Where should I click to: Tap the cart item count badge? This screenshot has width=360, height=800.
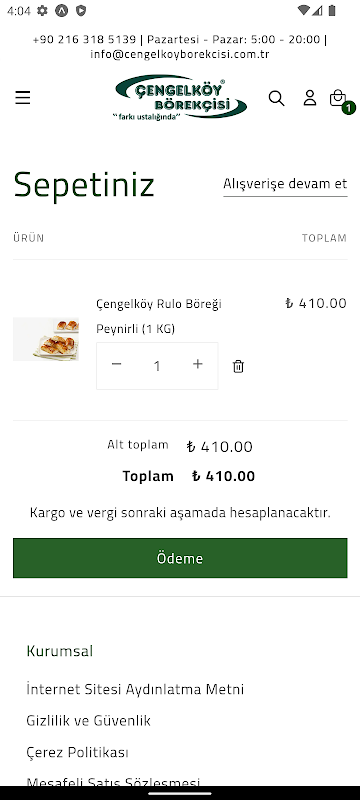tap(349, 108)
